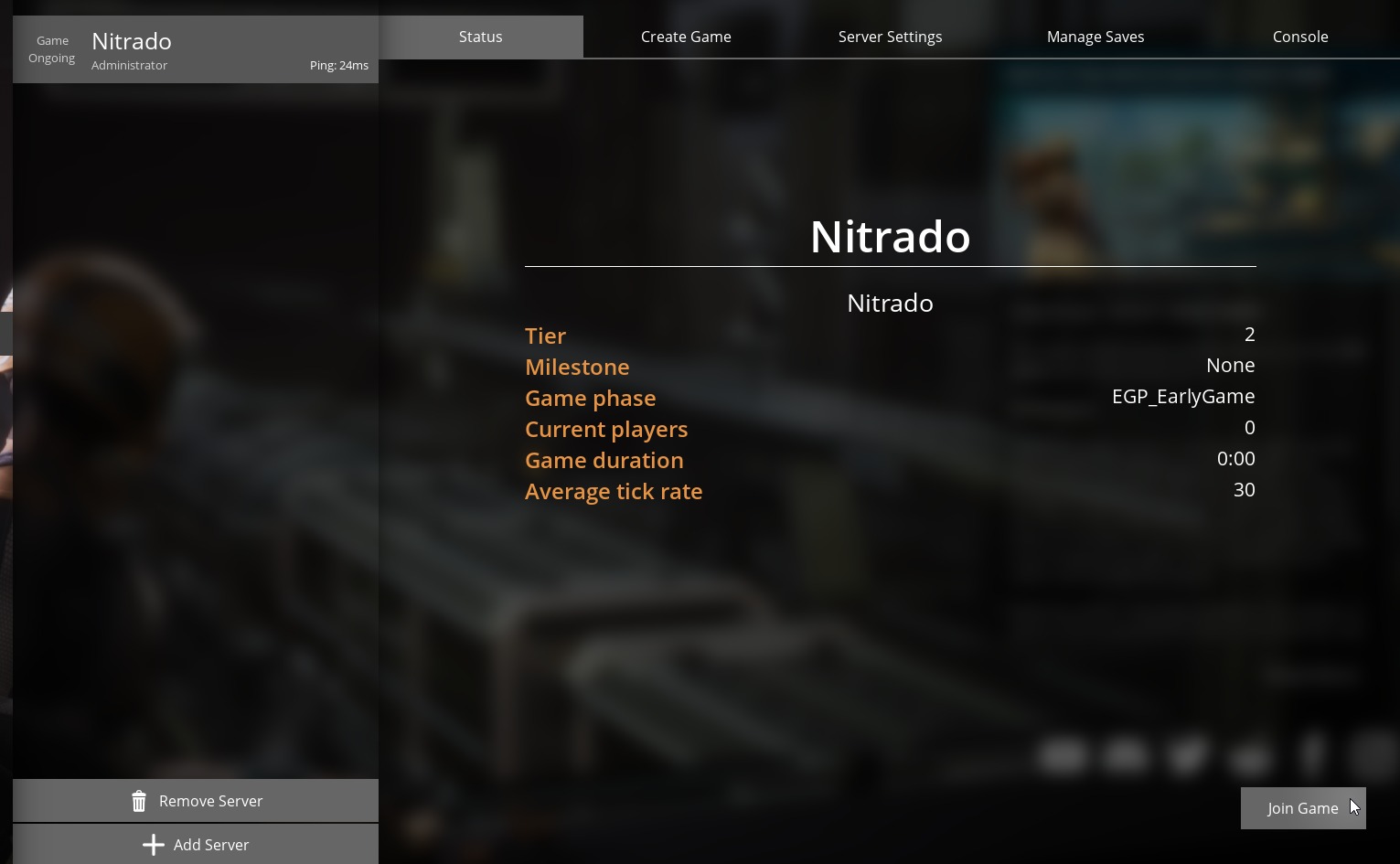The height and width of the screenshot is (864, 1400).
Task: Click the Game duration value 0:00
Action: 1236,459
